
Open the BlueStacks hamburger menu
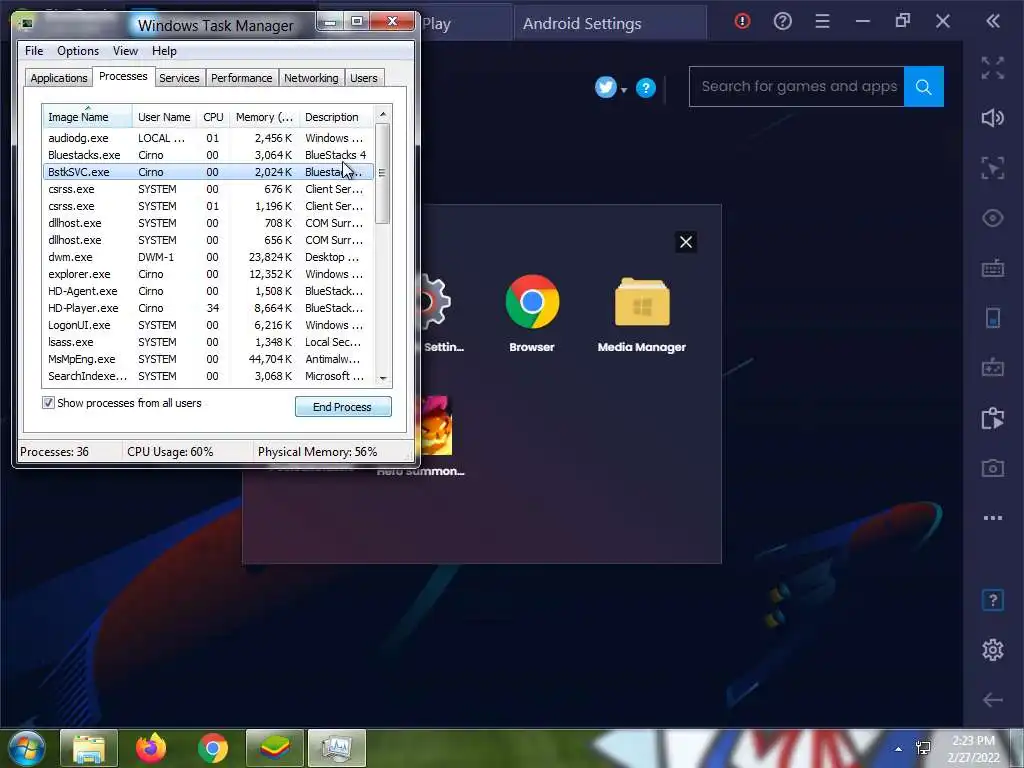[822, 22]
